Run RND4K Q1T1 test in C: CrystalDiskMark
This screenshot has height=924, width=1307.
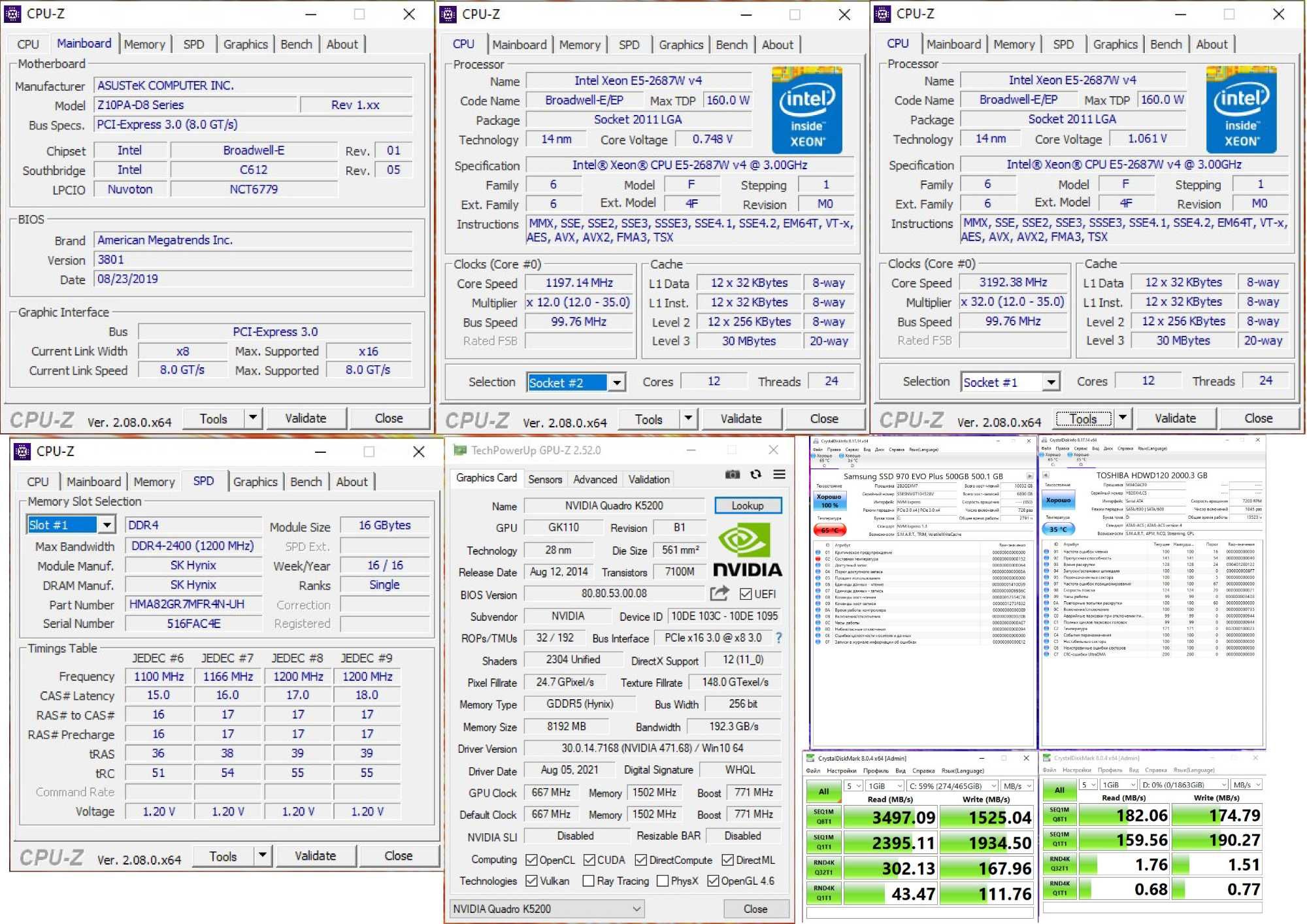[823, 893]
